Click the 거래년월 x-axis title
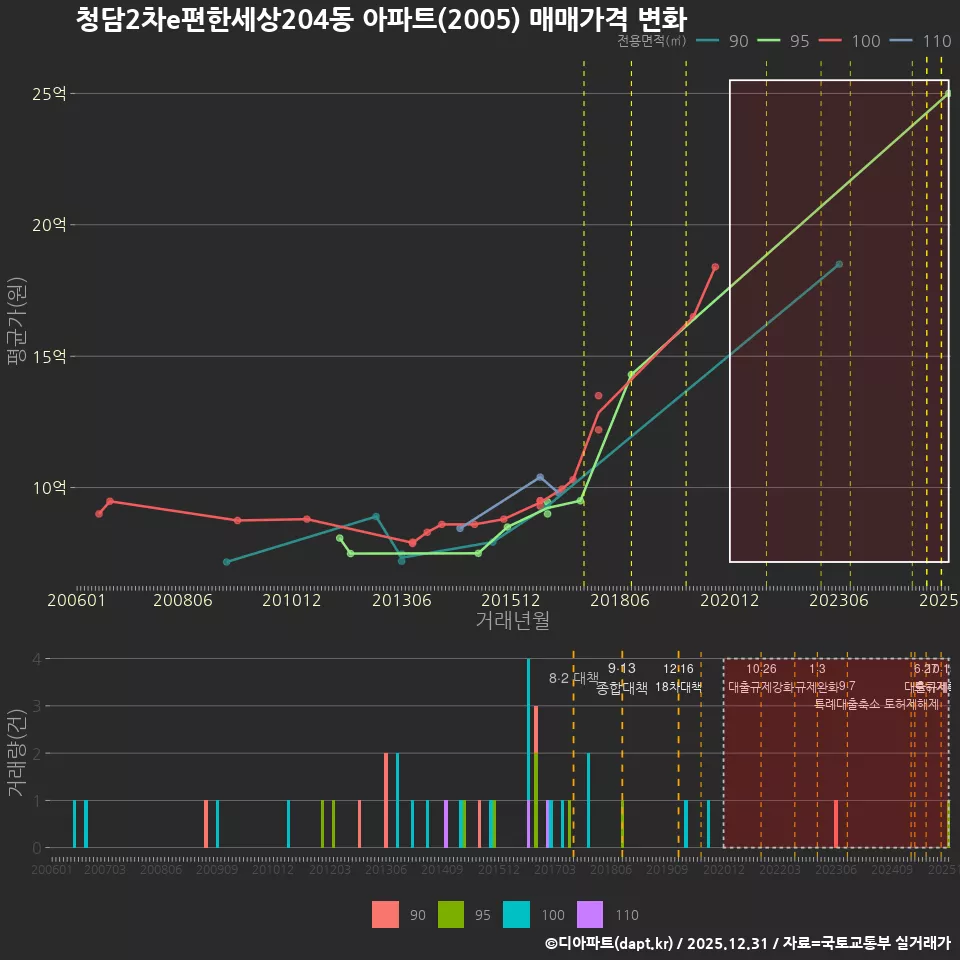 [512, 620]
